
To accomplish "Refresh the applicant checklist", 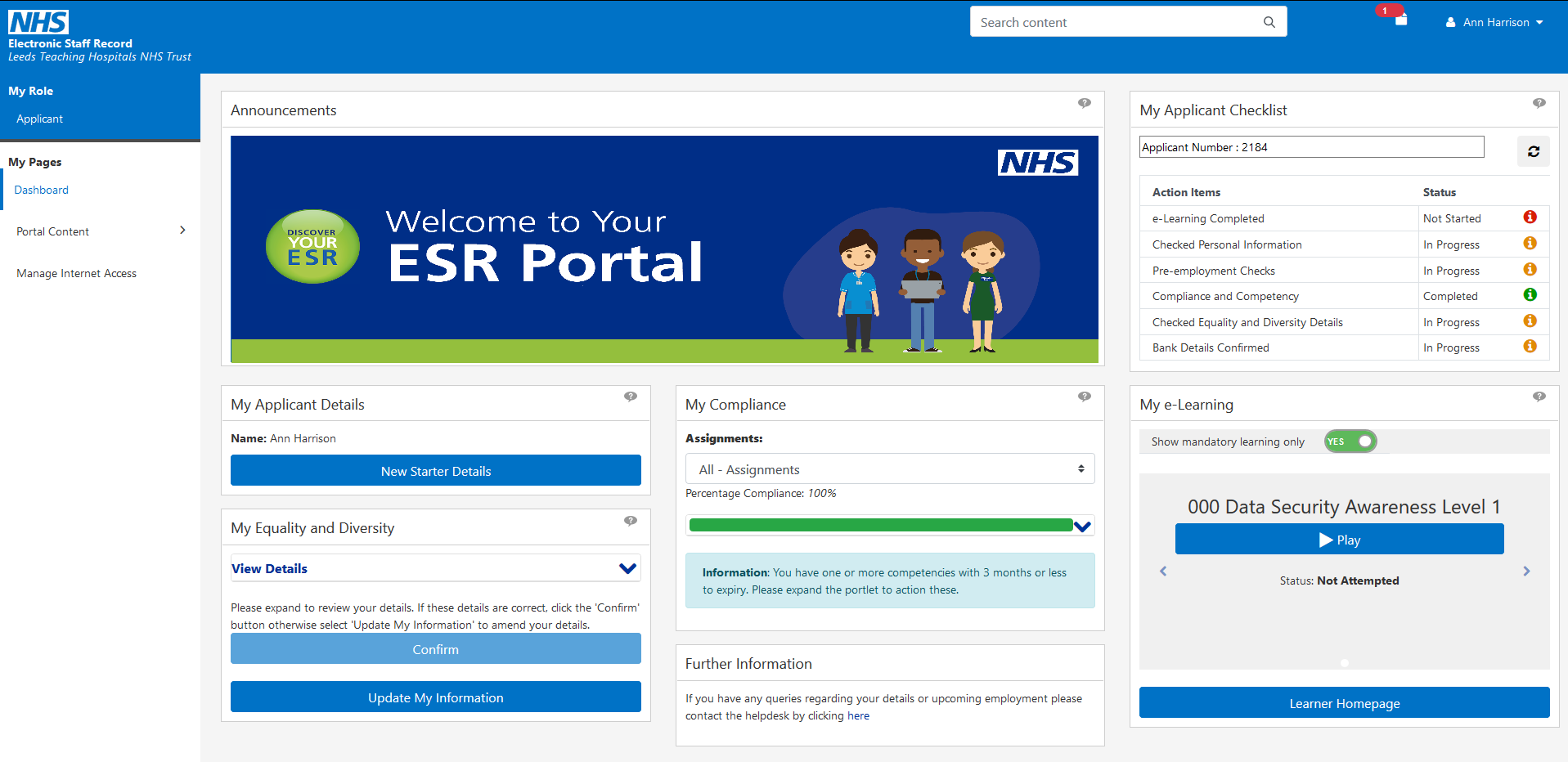I will pos(1534,151).
